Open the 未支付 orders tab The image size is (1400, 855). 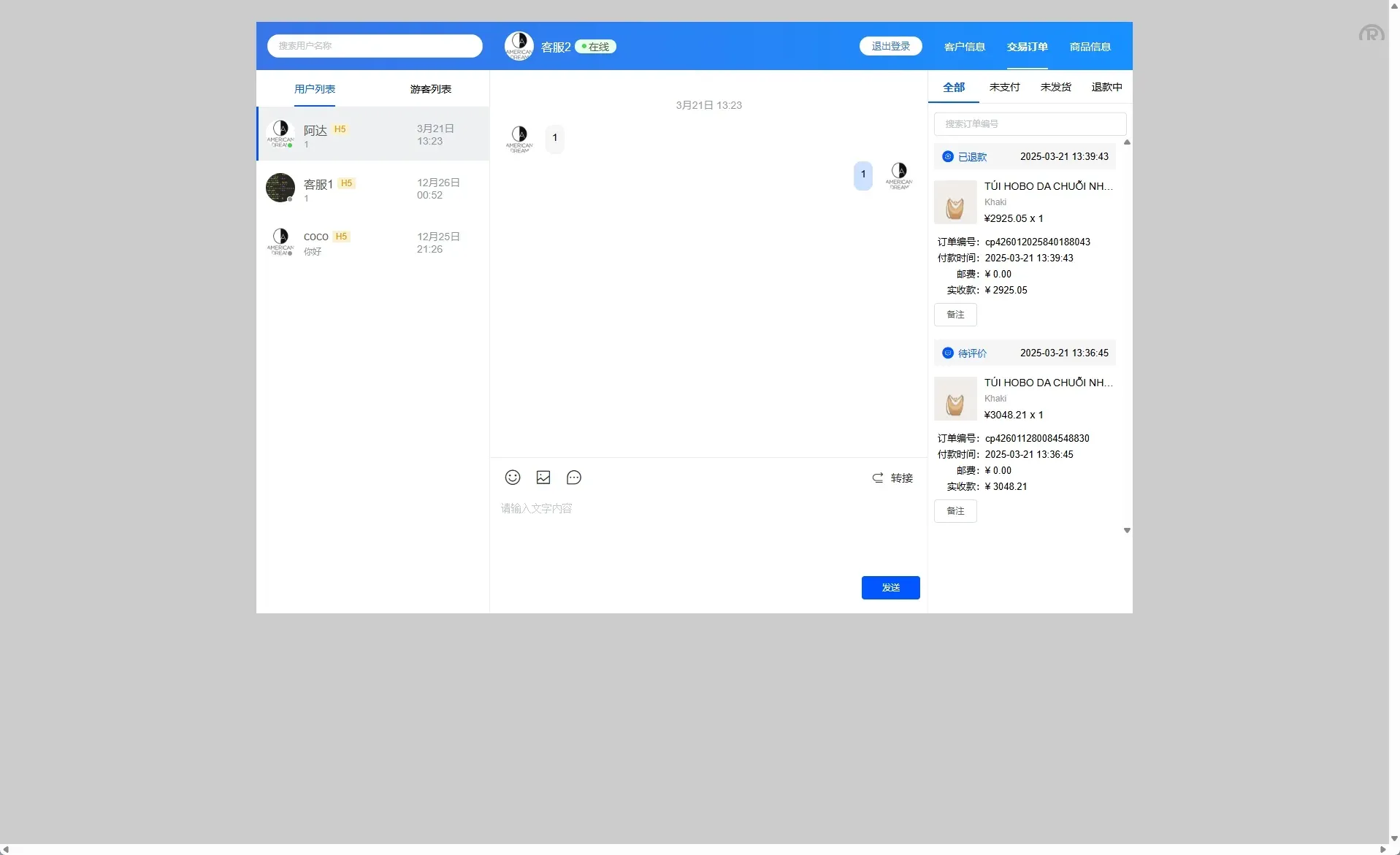(1004, 87)
